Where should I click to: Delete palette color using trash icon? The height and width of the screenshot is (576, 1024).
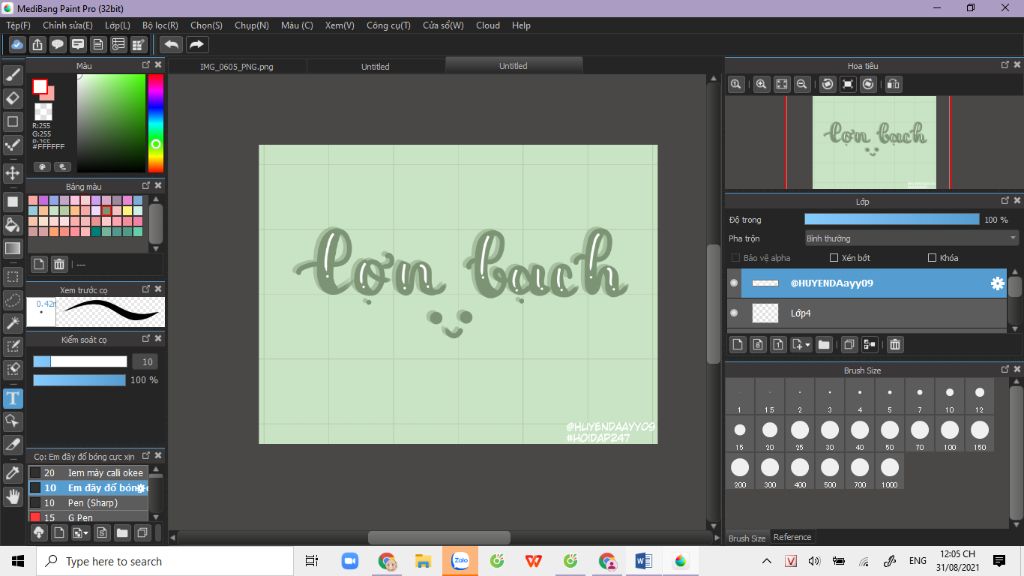59,264
